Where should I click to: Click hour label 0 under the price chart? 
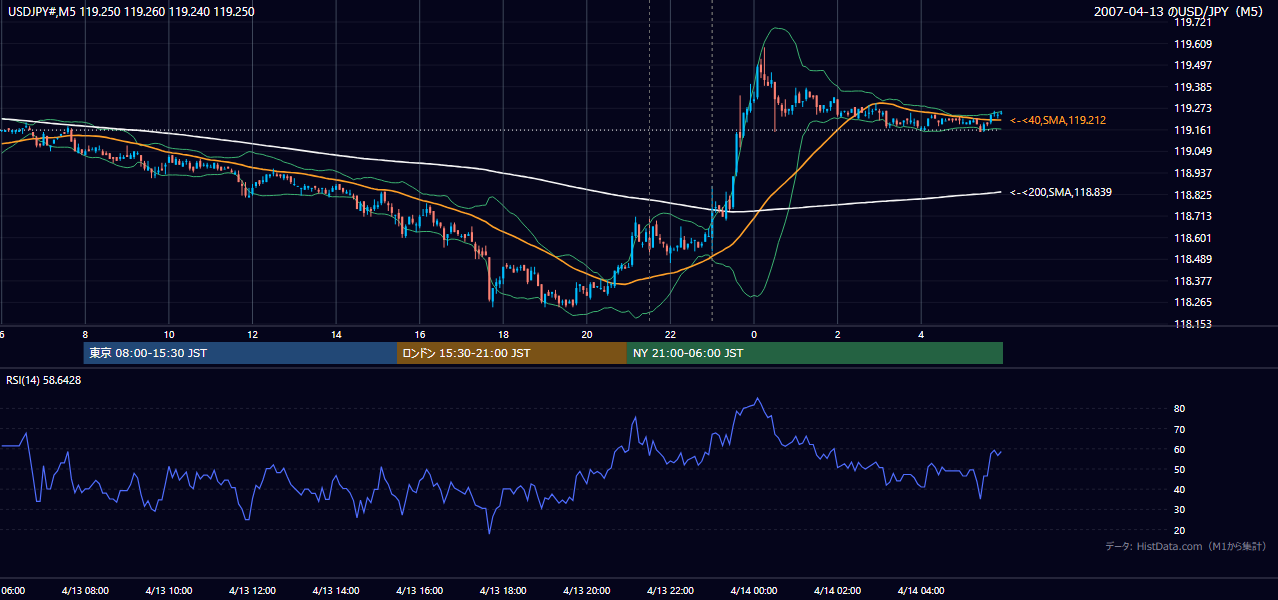[x=754, y=334]
